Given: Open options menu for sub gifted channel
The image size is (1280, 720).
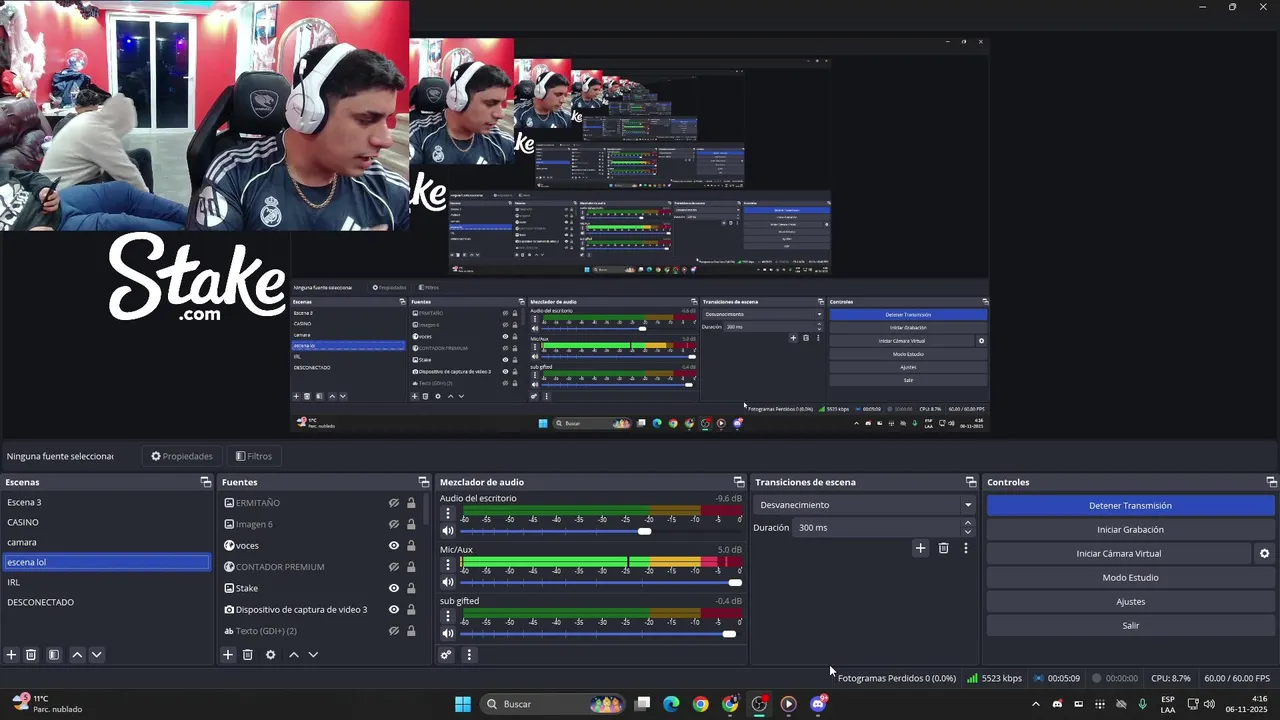Looking at the screenshot, I should (x=448, y=615).
